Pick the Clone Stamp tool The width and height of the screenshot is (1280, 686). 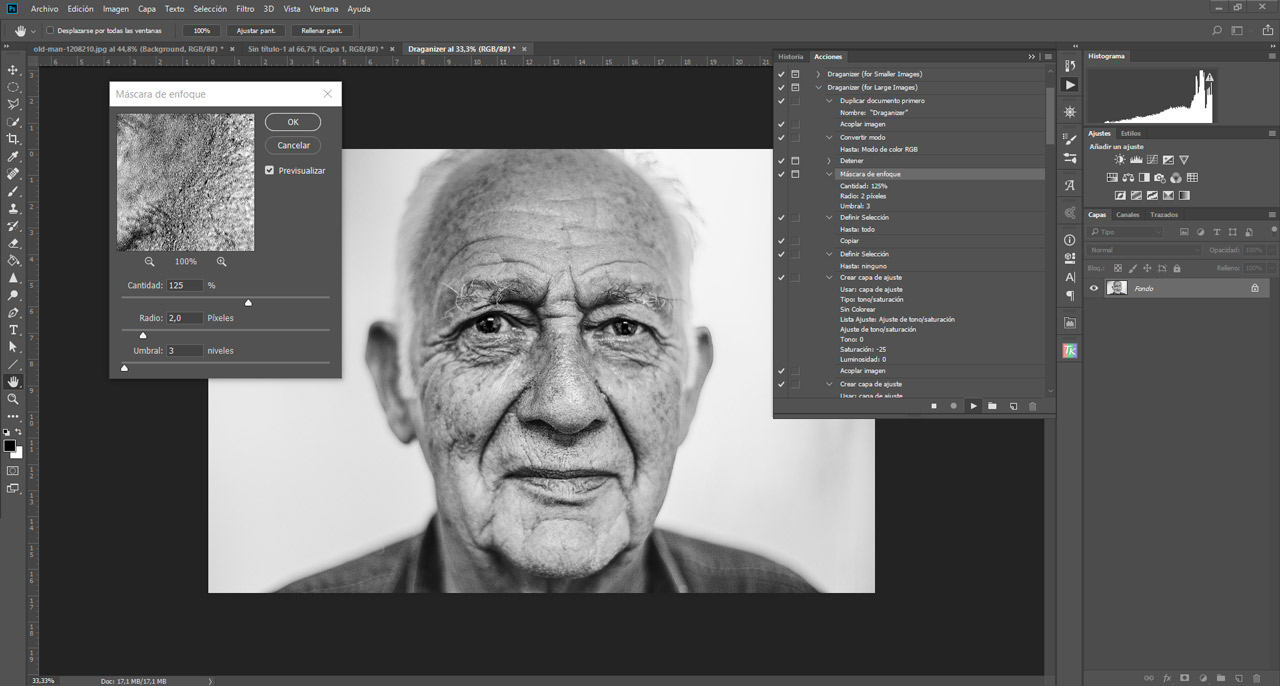[x=13, y=209]
